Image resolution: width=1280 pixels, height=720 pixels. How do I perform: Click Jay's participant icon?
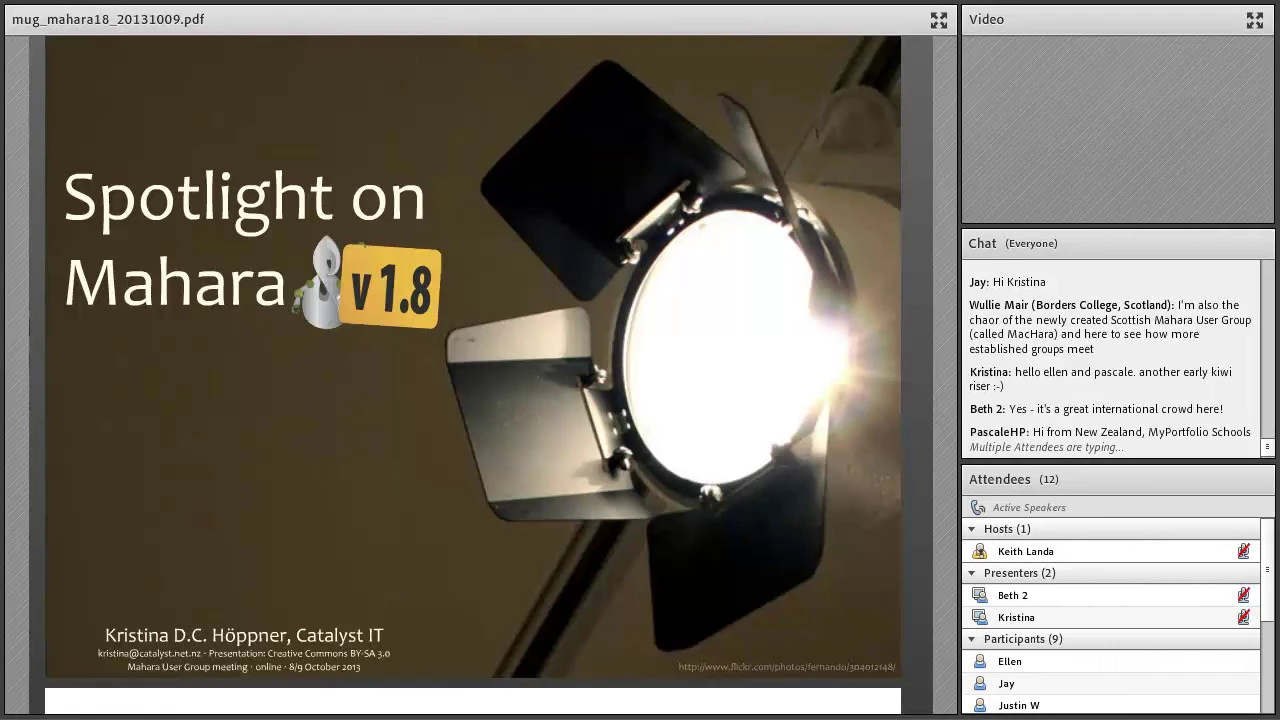(x=980, y=684)
